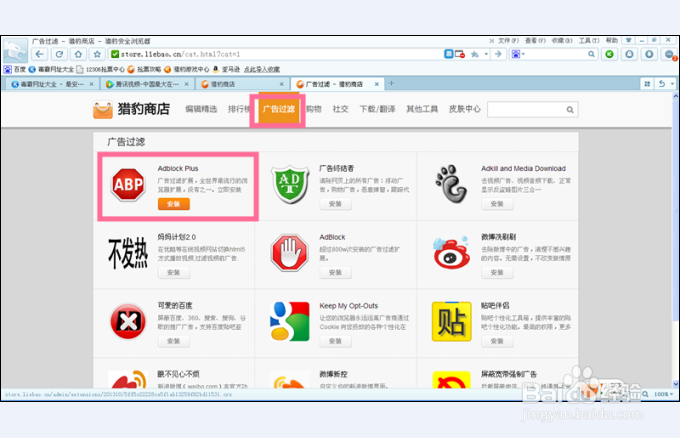
Task: Install the 微博洗刷刷 extension
Action: (497, 272)
